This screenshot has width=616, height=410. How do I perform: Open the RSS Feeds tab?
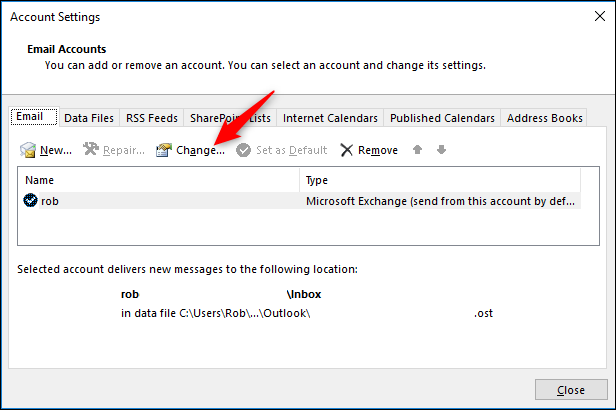(150, 118)
